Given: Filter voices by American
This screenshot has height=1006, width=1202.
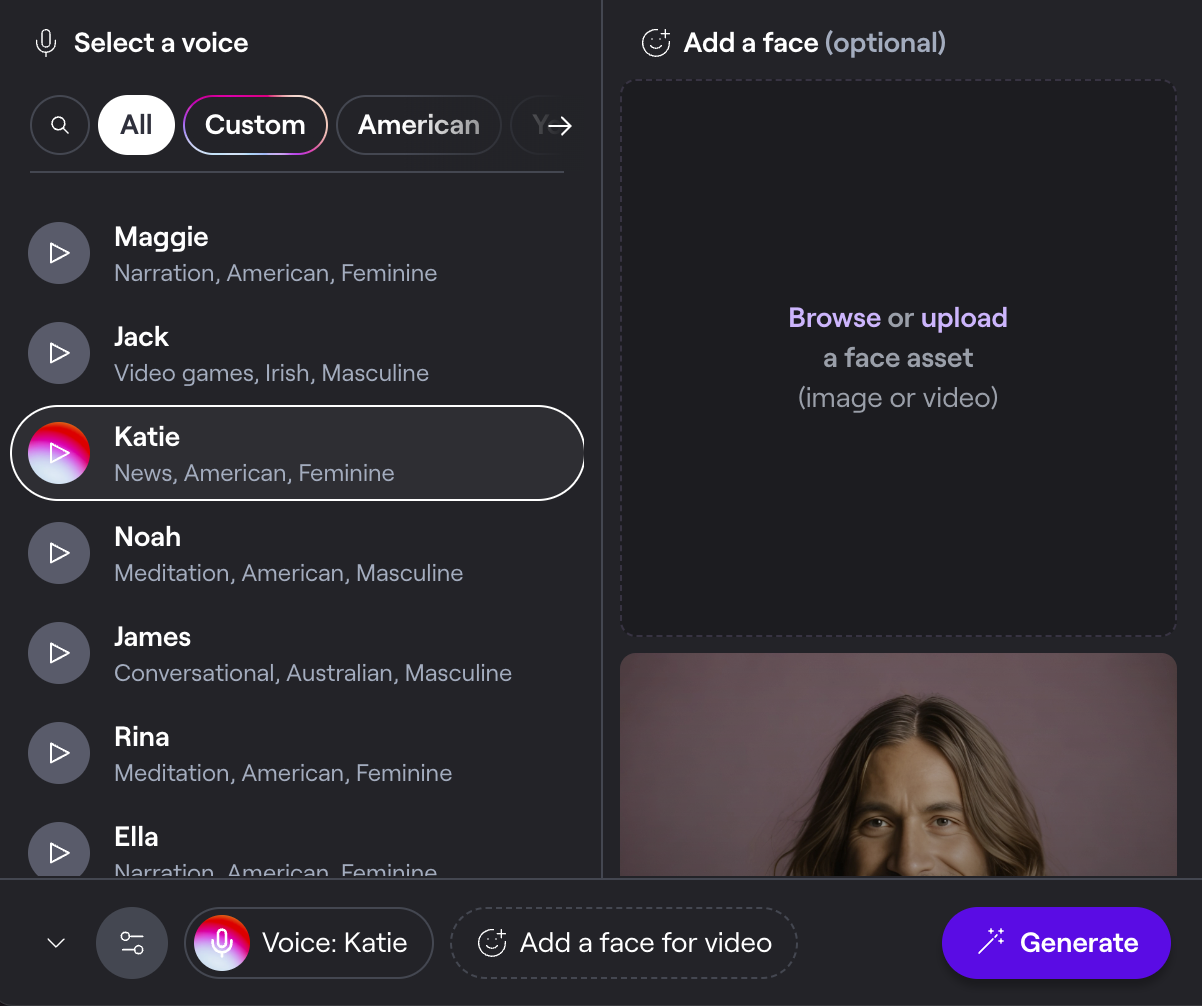Looking at the screenshot, I should [418, 125].
